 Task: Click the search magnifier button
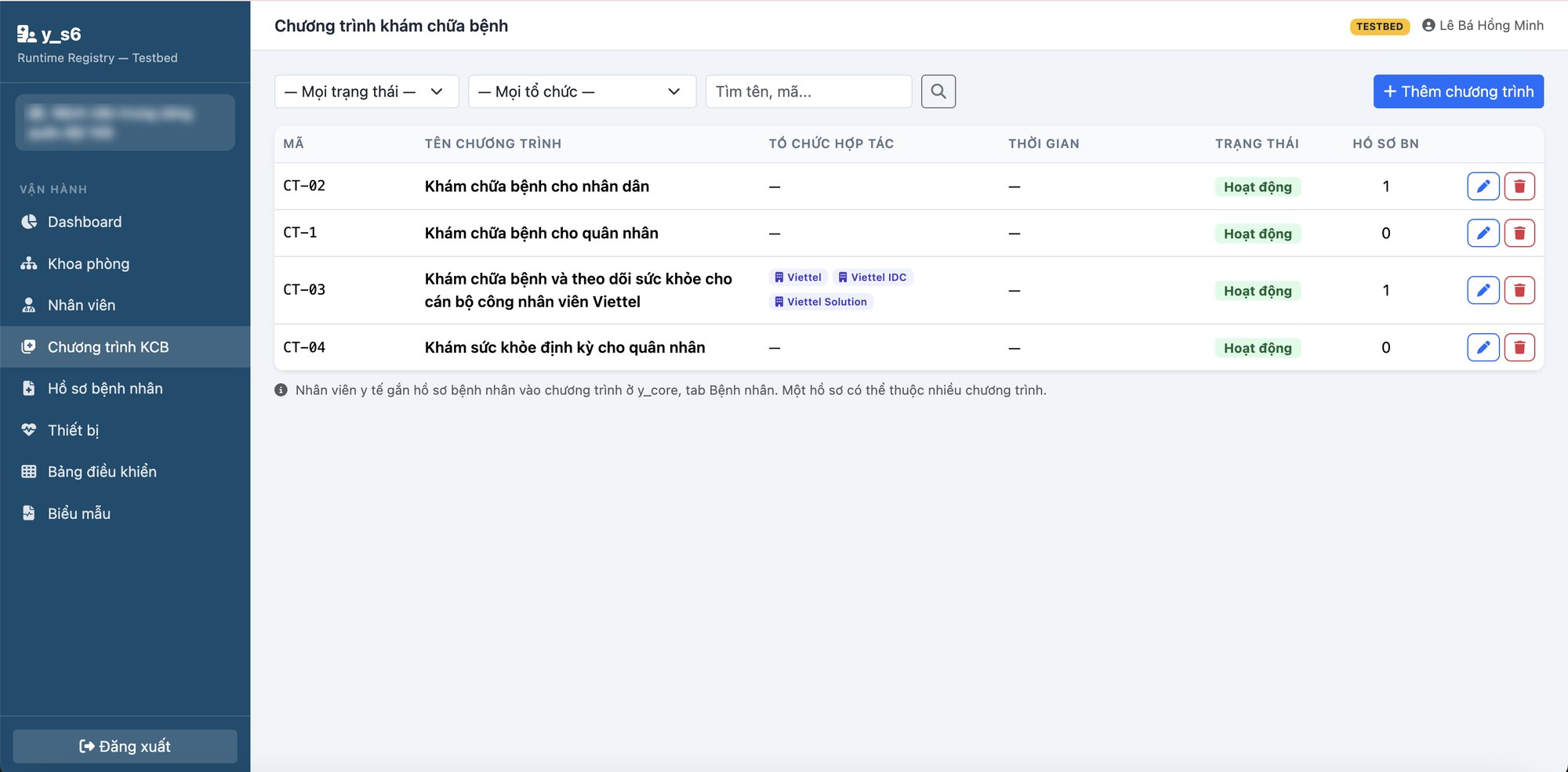click(938, 92)
